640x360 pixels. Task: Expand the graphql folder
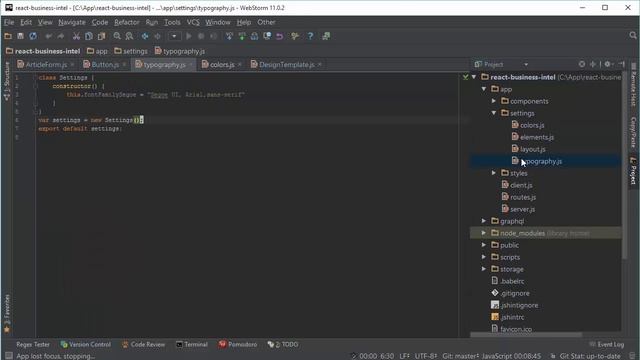[x=484, y=221]
